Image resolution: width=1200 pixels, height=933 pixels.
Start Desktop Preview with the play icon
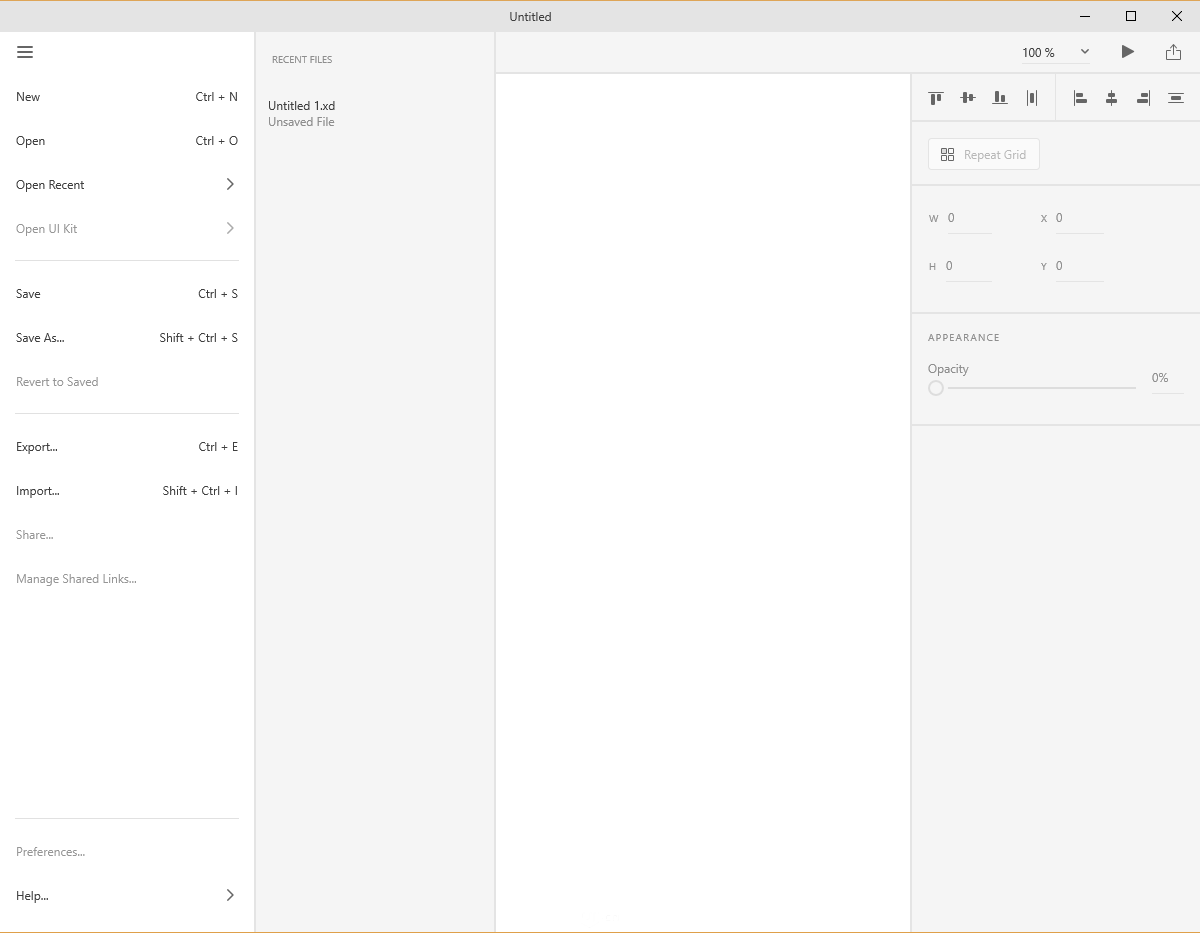(x=1127, y=51)
